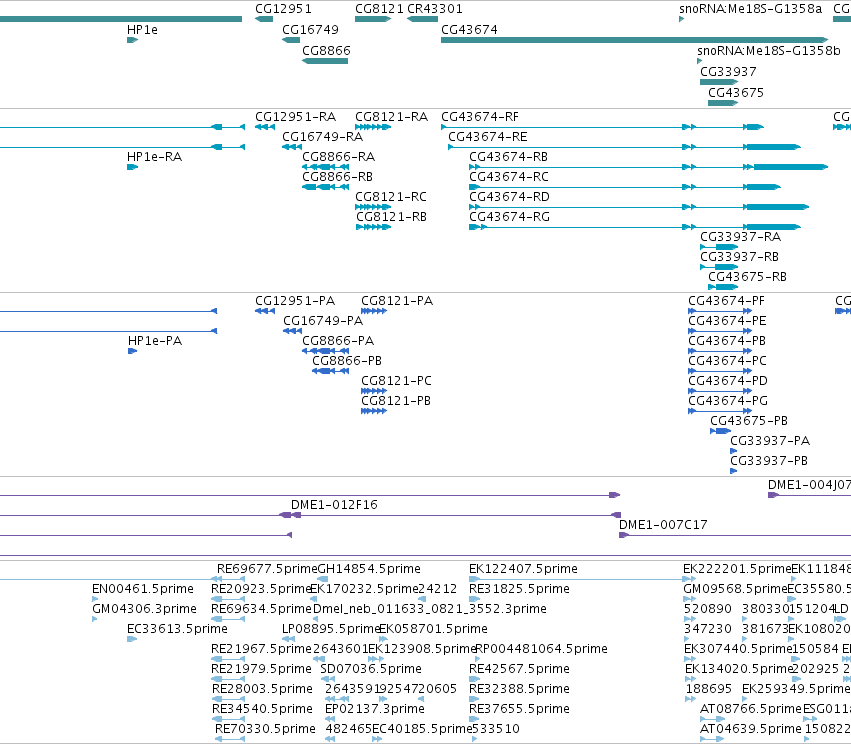
Task: Open EST RE42567.5prime
Action: coord(475,679)
